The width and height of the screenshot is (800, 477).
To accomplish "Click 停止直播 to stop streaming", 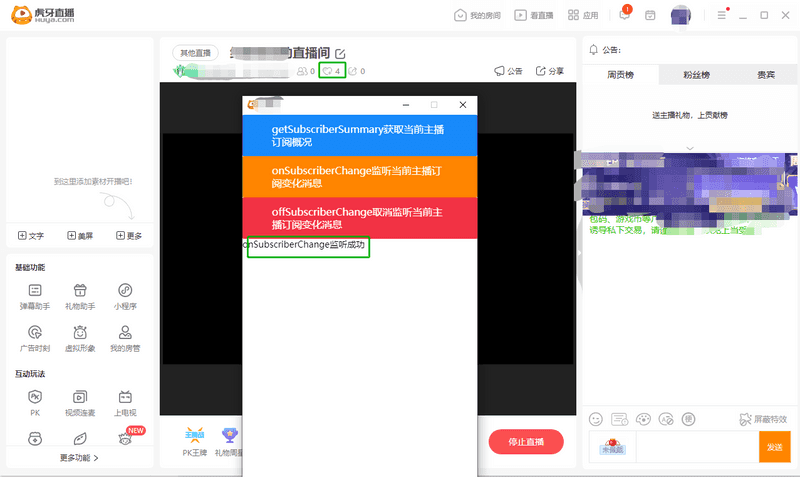I will pyautogui.click(x=526, y=442).
